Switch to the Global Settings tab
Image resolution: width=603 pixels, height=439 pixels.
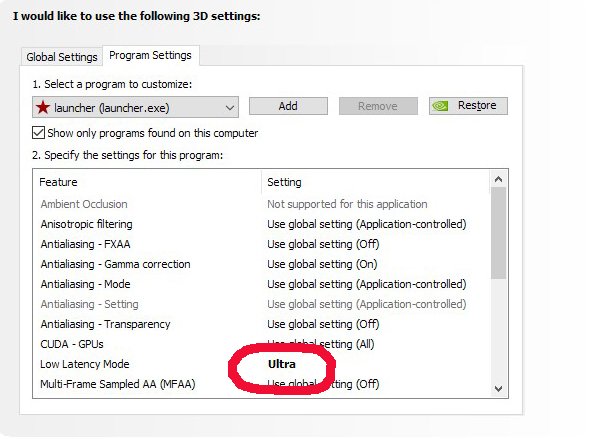pyautogui.click(x=62, y=57)
